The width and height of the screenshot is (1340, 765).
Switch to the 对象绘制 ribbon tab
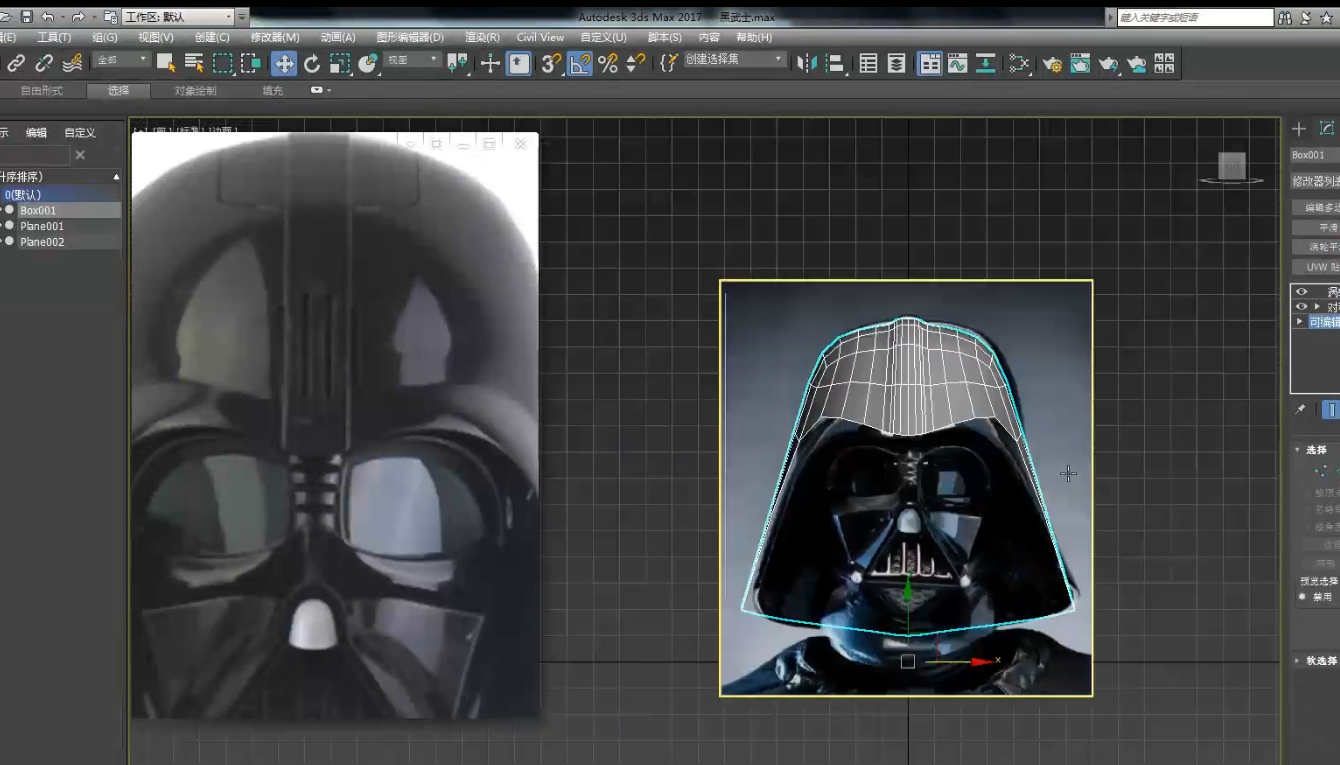pyautogui.click(x=195, y=90)
